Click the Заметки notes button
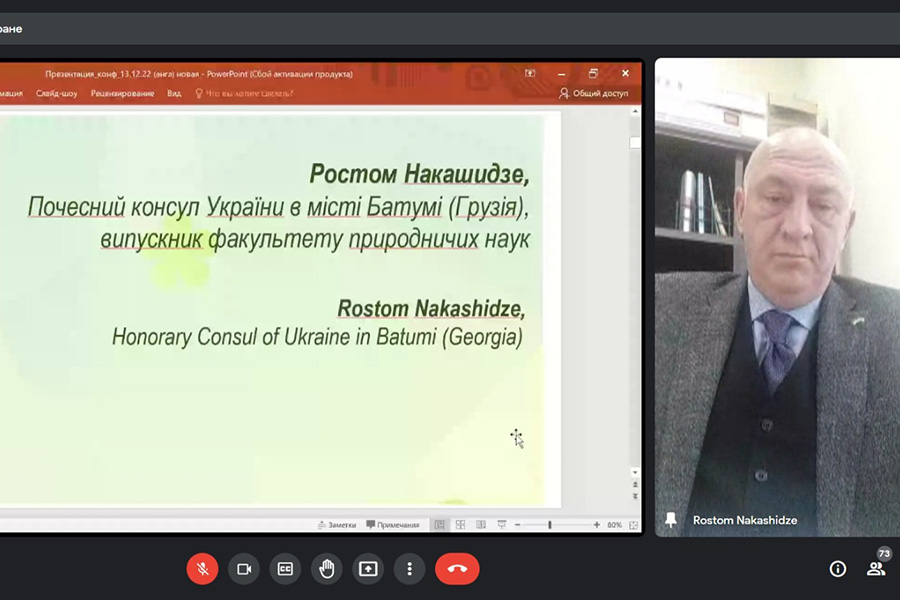 pyautogui.click(x=337, y=525)
